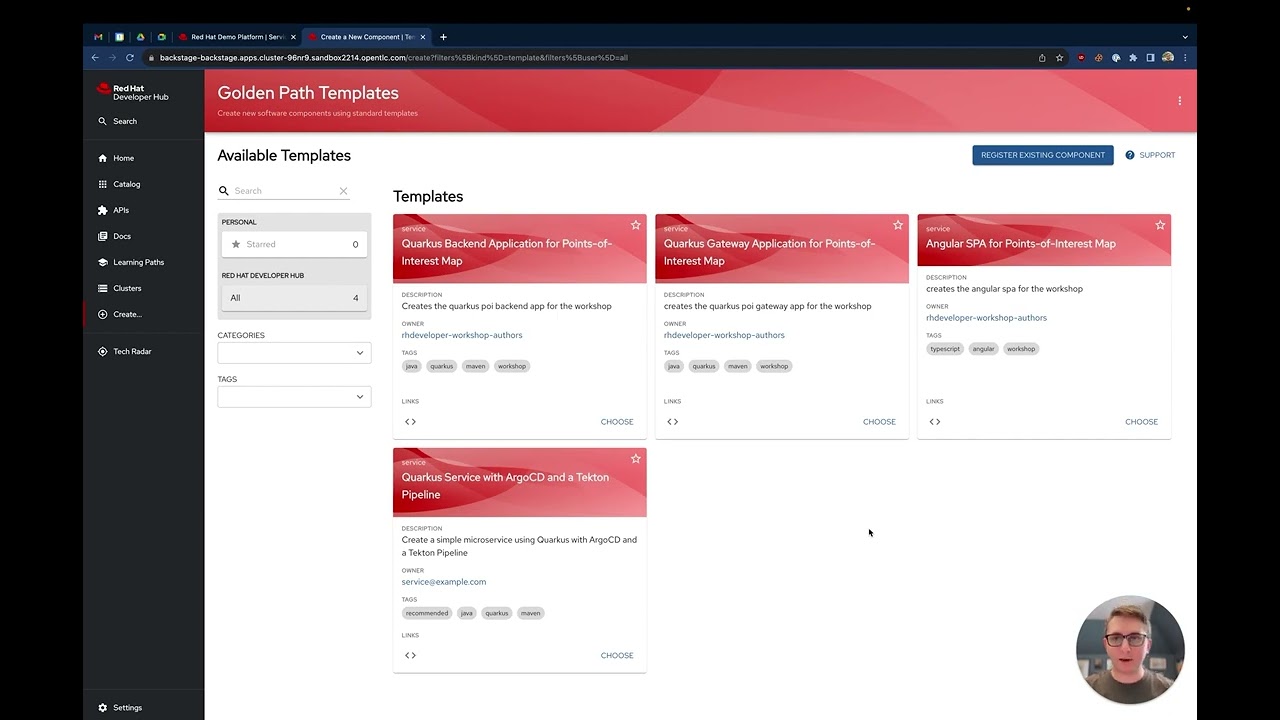Choose the Quarkus Service ArgoCD Tekton template

point(617,655)
